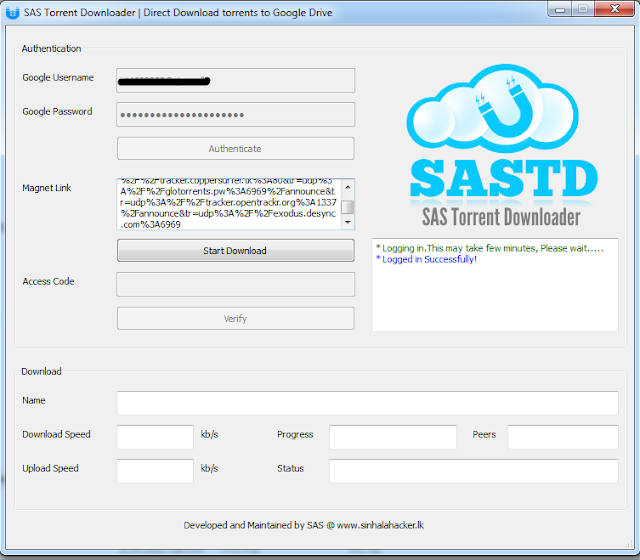This screenshot has height=560, width=640.
Task: Click the download Name field
Action: pos(367,403)
